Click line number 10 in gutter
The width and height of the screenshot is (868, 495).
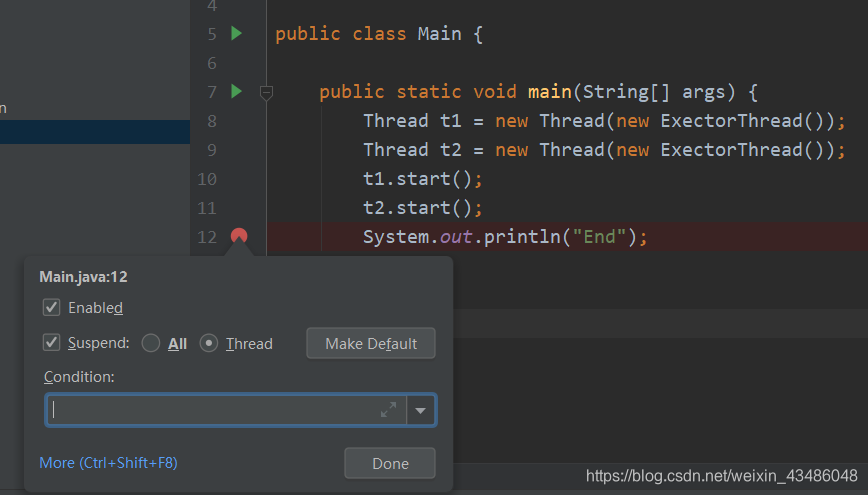207,179
